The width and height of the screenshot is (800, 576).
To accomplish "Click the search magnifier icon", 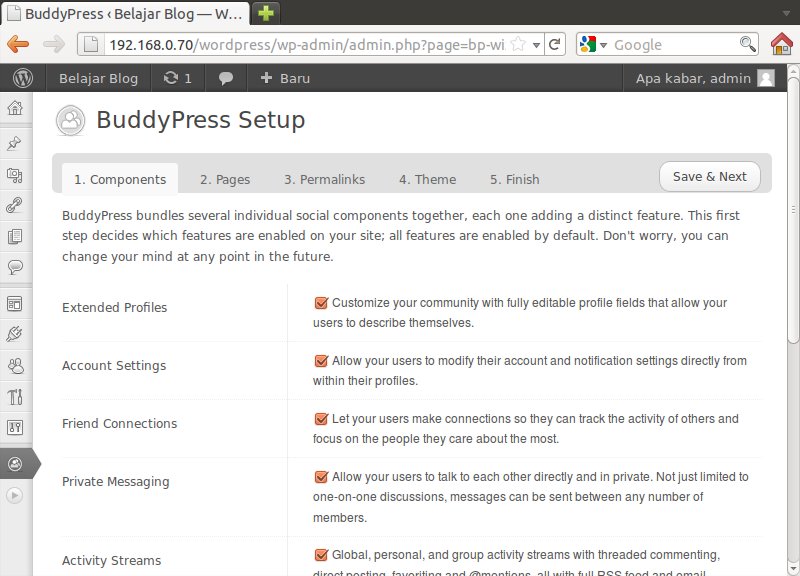I will pyautogui.click(x=747, y=44).
